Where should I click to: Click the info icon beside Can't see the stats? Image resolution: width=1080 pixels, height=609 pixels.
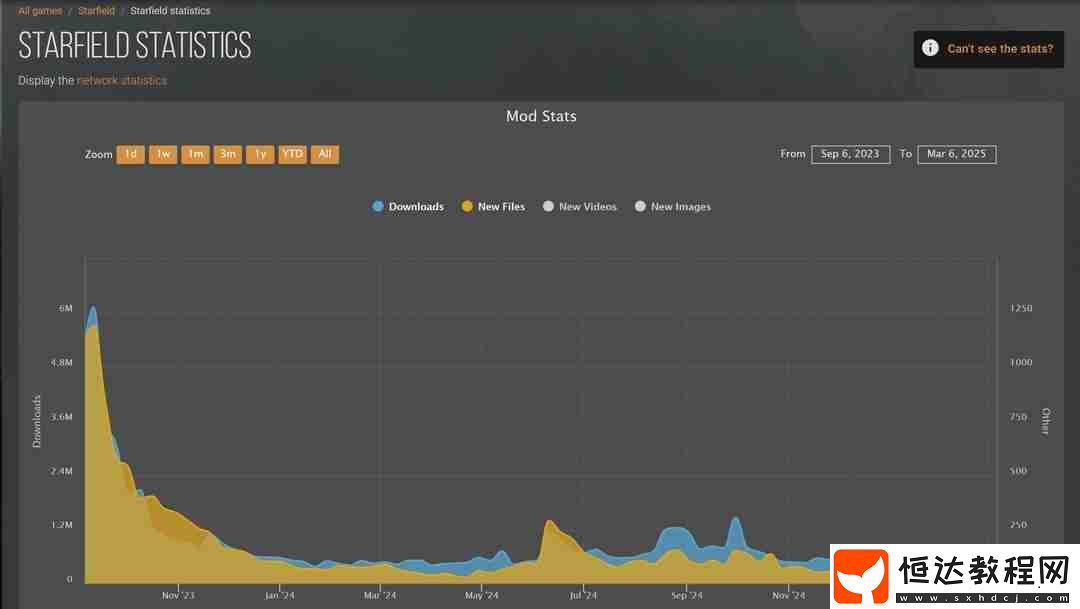point(930,48)
